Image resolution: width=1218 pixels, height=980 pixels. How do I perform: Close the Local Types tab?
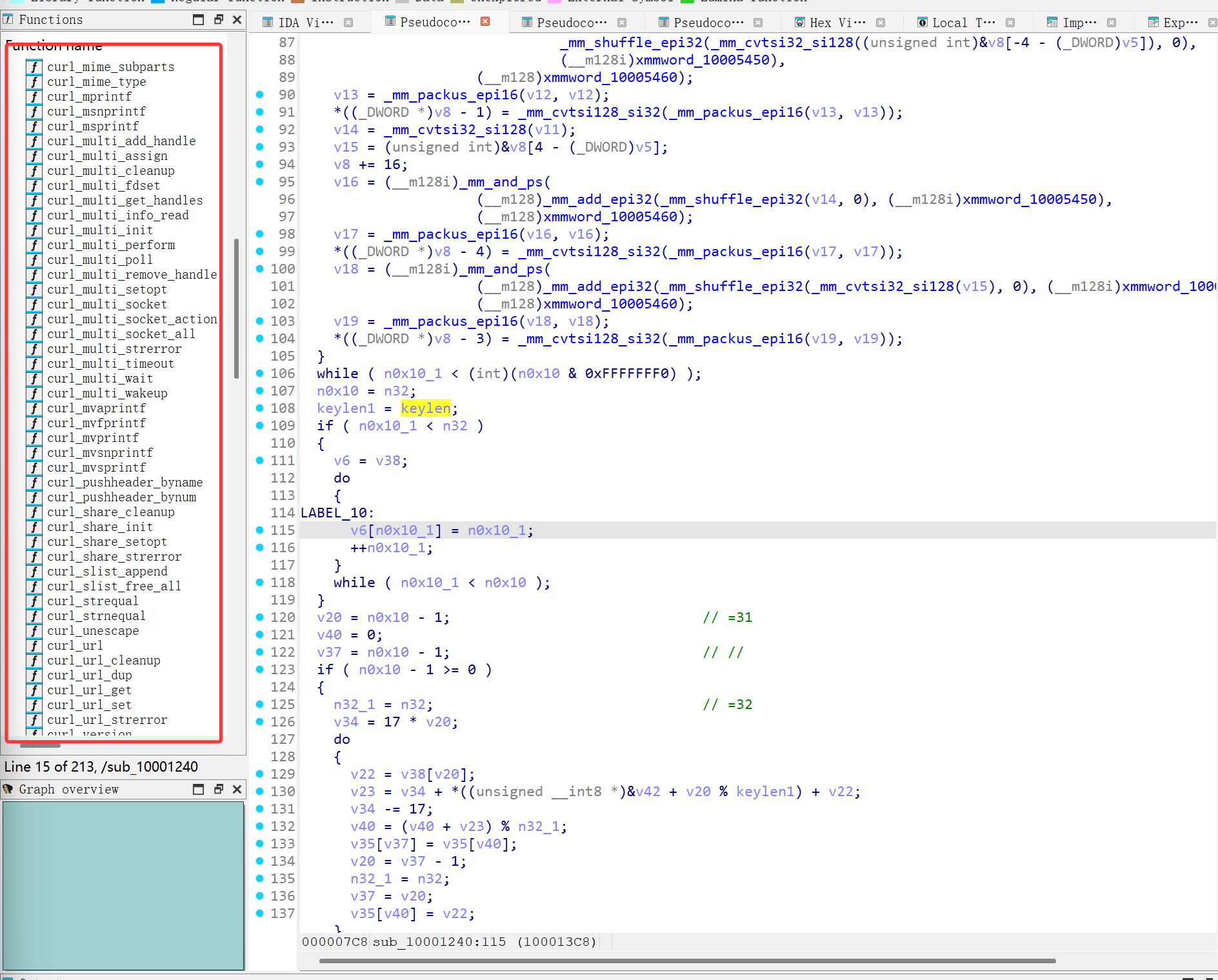1010,23
